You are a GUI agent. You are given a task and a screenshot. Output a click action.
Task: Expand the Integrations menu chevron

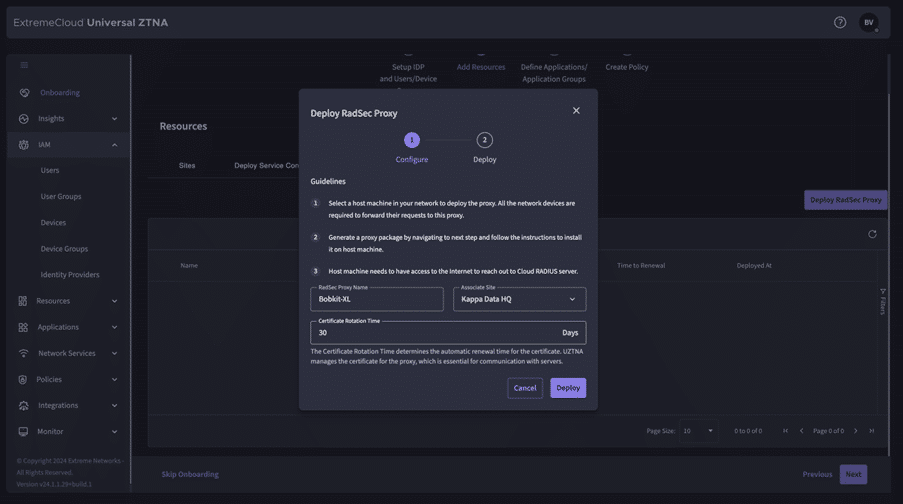pyautogui.click(x=114, y=406)
